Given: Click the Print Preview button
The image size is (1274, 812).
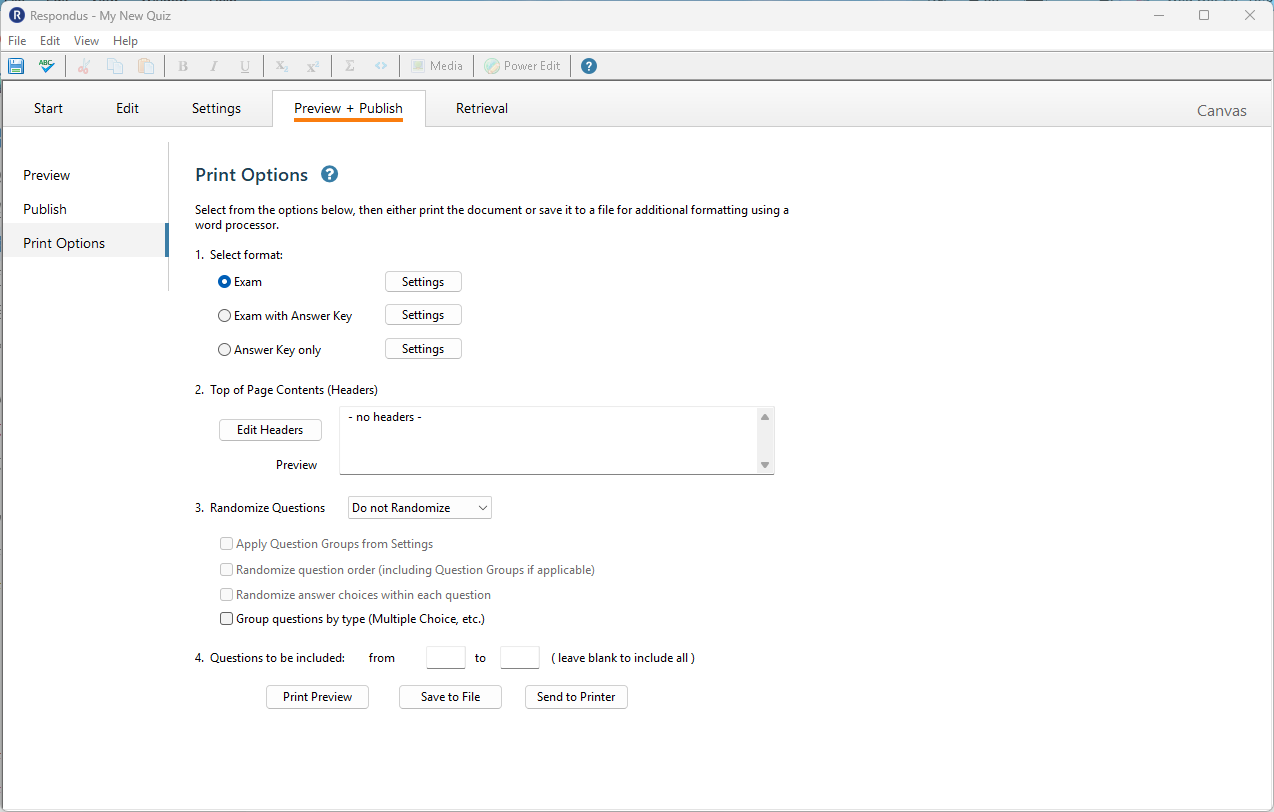Looking at the screenshot, I should 317,697.
